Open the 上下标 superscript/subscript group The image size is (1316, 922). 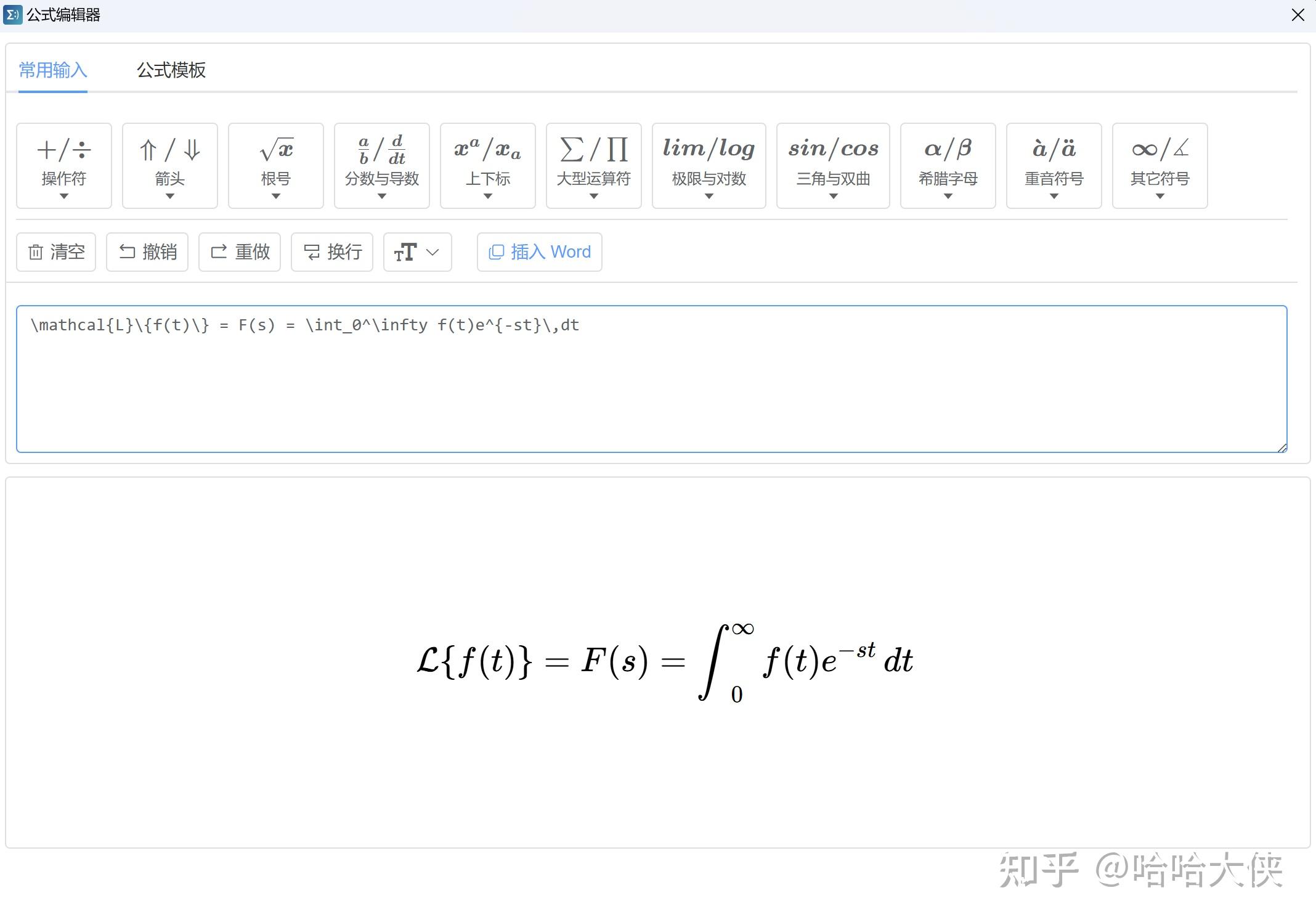click(488, 166)
